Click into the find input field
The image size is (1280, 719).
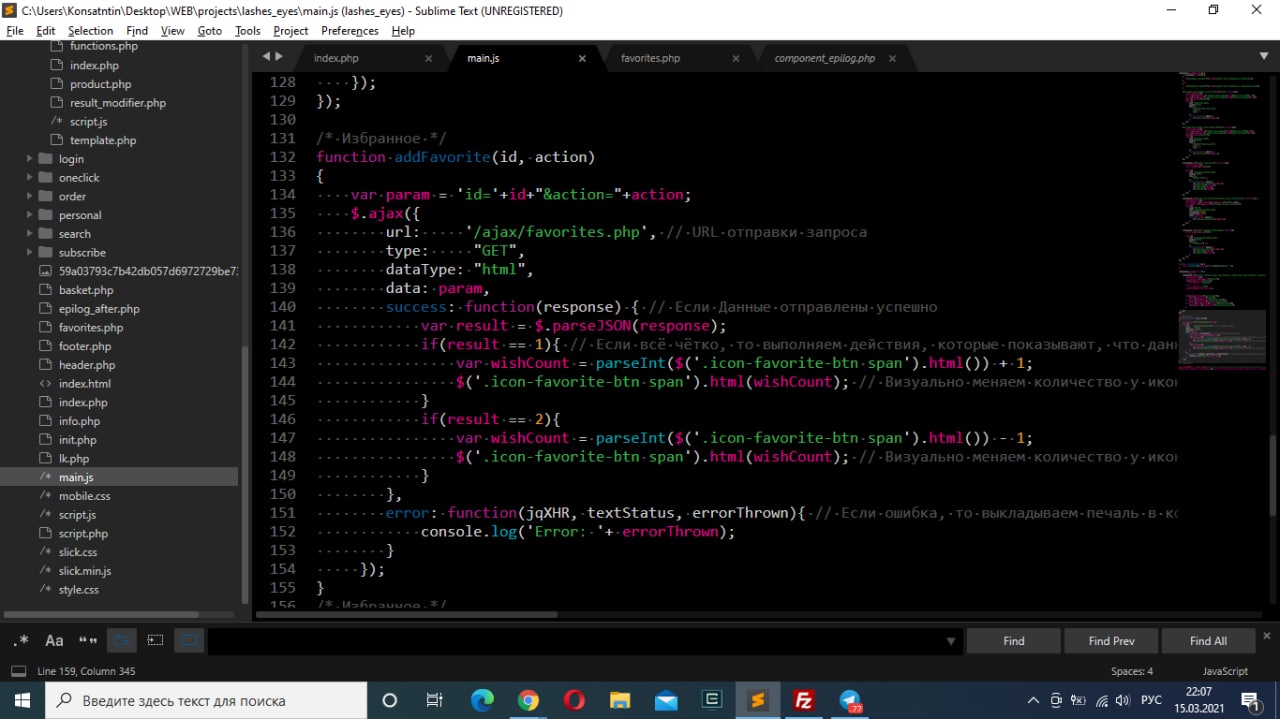click(575, 641)
